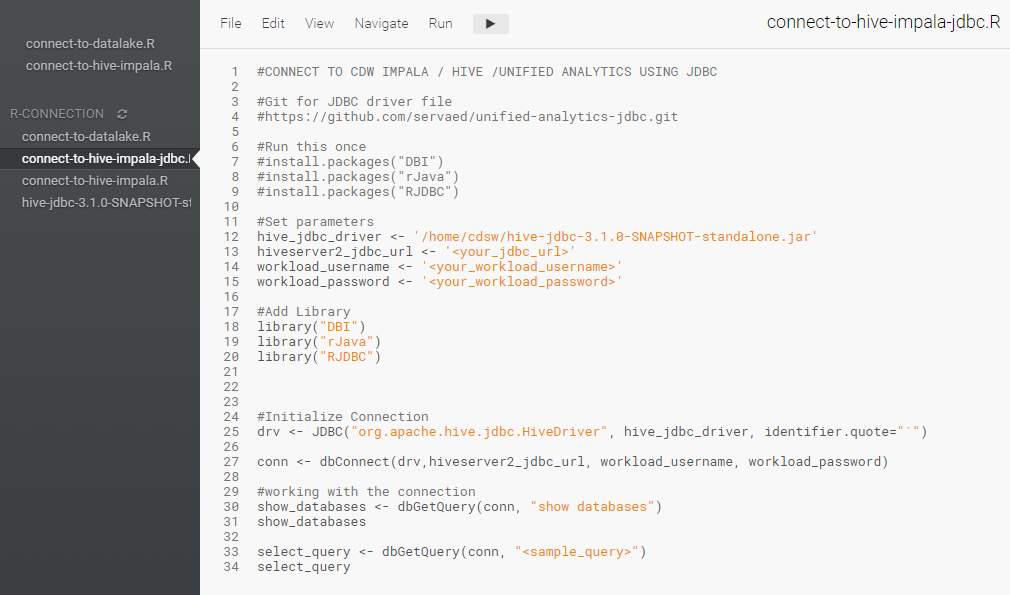Open the Navigate menu
This screenshot has height=595, width=1010.
[381, 23]
